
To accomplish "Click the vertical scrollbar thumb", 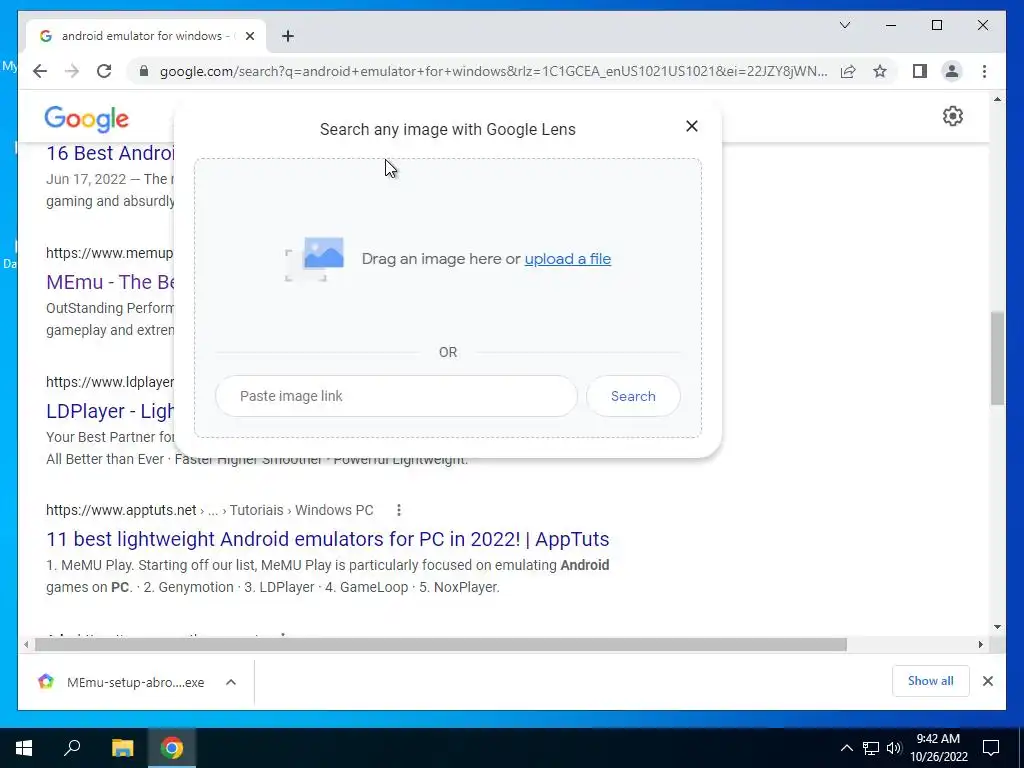I will pos(997,358).
